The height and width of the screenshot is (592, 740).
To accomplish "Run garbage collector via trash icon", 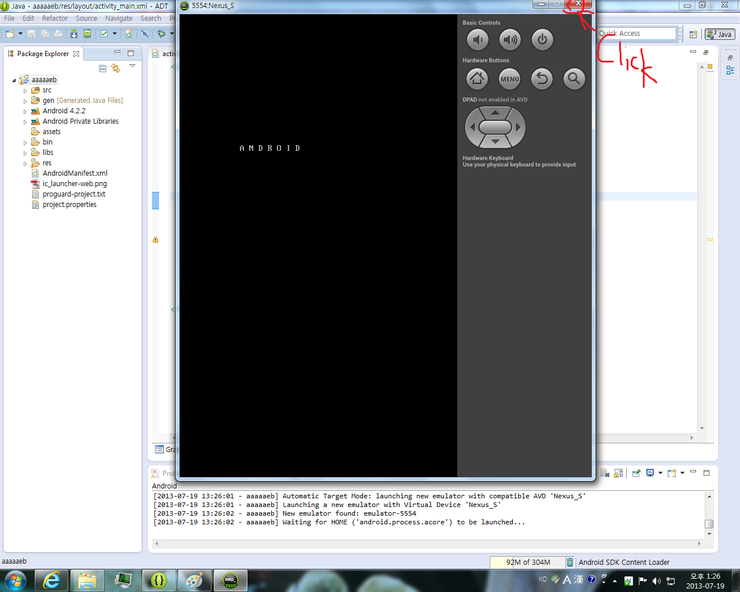I will tap(571, 562).
